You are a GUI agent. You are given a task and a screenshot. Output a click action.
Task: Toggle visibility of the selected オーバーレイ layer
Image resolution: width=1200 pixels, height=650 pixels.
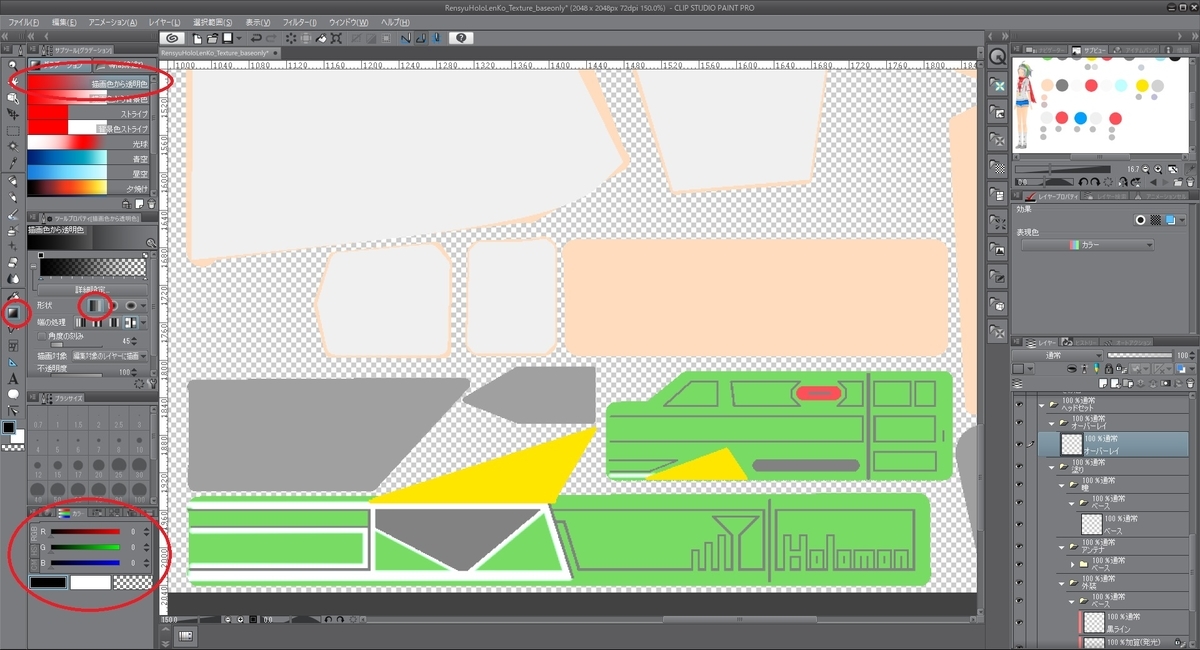1019,444
